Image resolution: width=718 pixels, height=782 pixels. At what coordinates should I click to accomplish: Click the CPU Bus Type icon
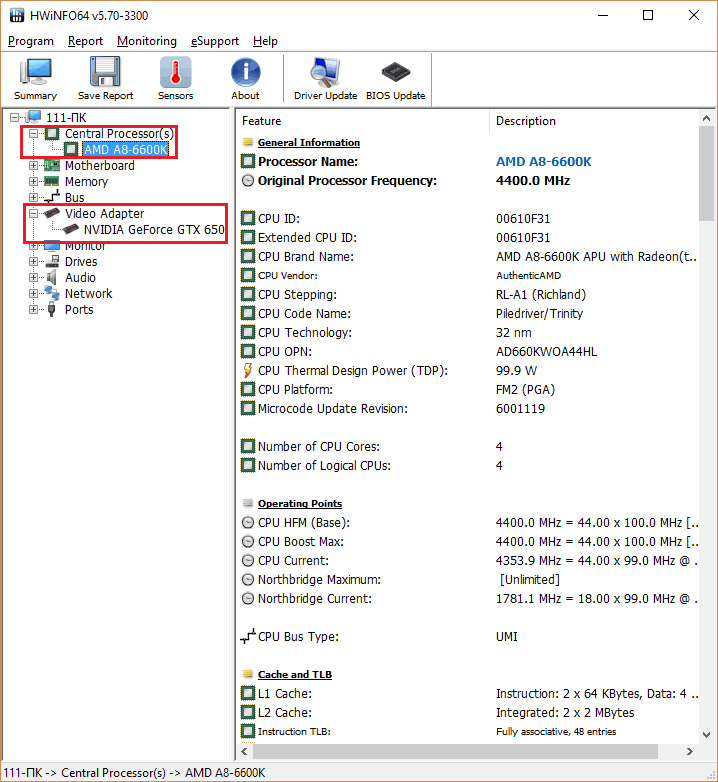248,636
